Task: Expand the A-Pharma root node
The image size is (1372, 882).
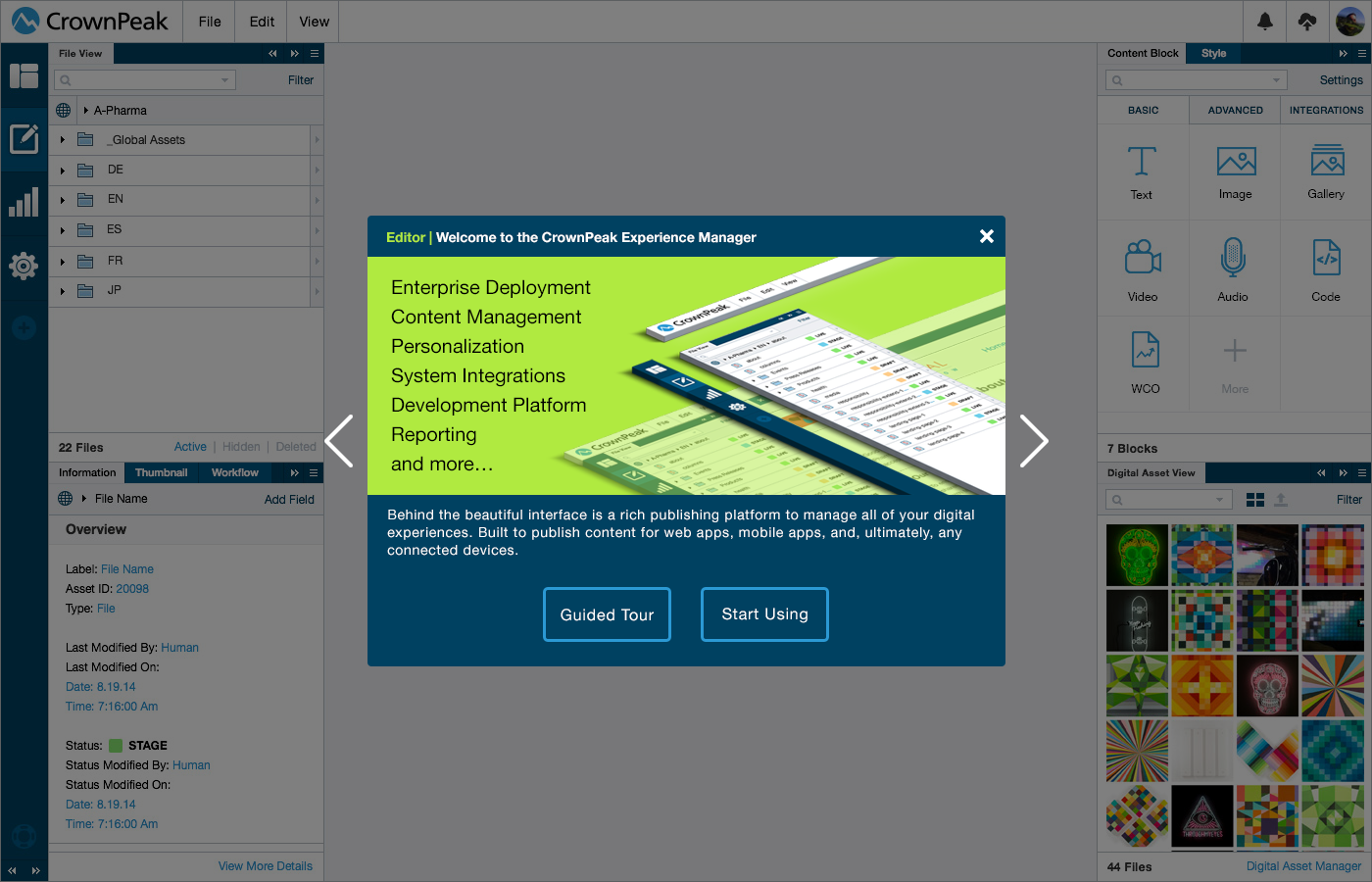Action: tap(86, 111)
